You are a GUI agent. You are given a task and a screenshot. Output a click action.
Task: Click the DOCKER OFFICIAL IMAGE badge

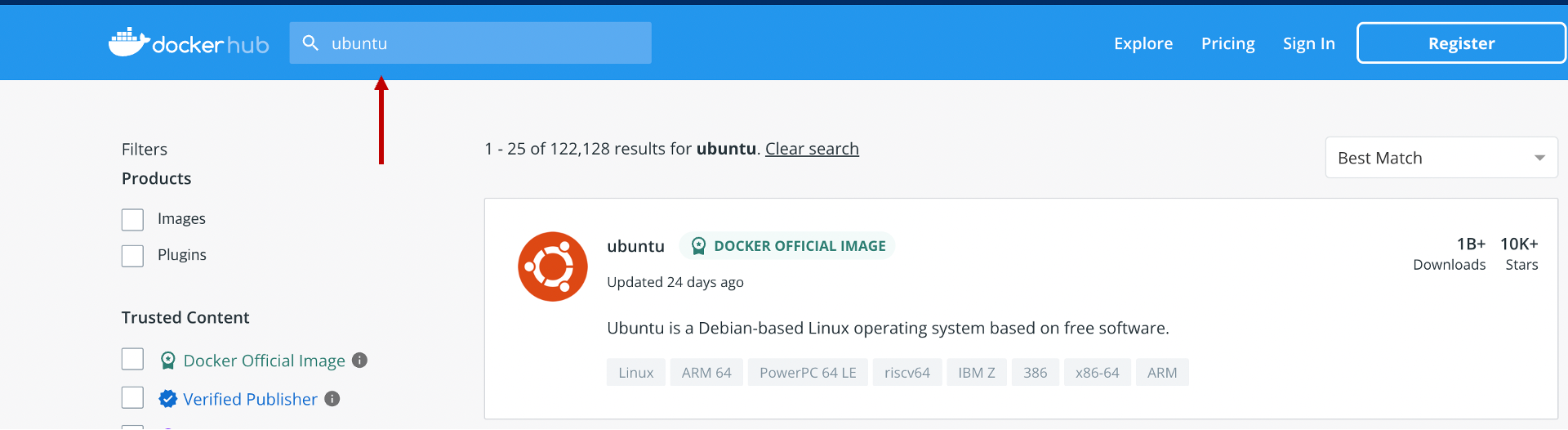click(x=787, y=246)
